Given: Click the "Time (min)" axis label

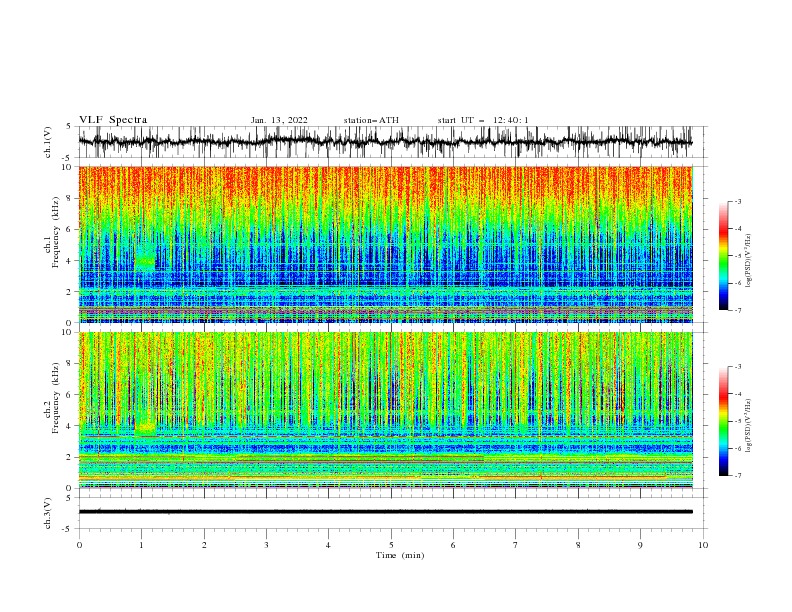Looking at the screenshot, I should 400,555.
